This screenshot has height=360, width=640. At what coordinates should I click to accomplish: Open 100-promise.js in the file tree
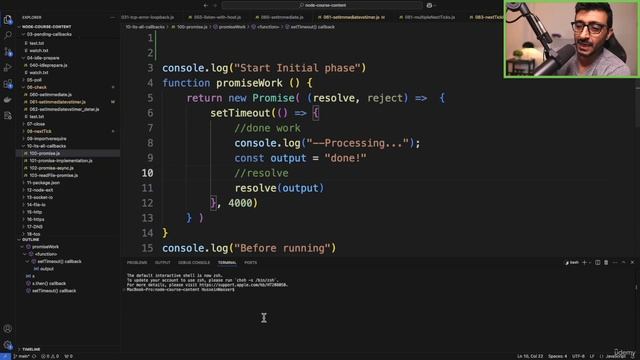point(44,153)
